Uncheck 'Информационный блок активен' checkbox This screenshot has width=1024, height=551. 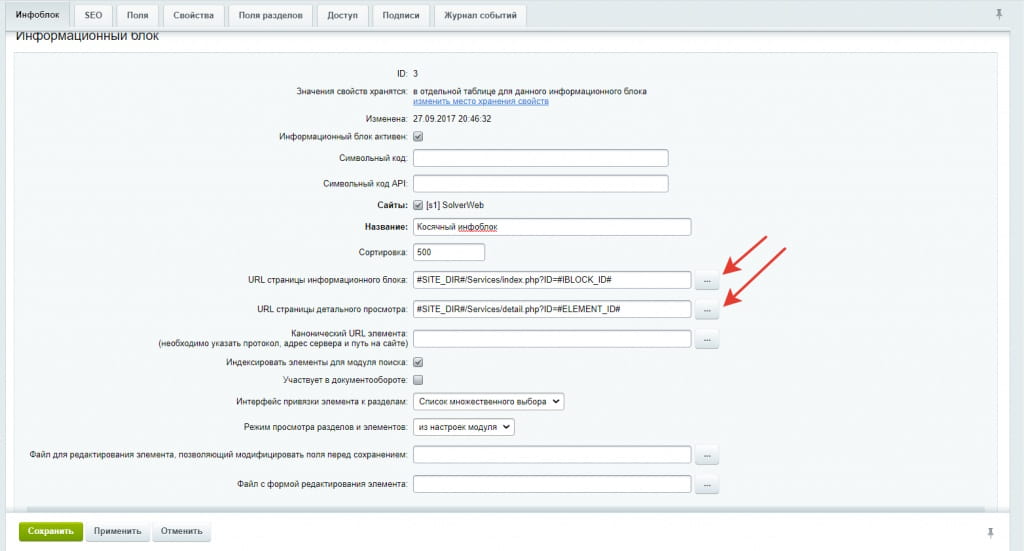pyautogui.click(x=418, y=137)
